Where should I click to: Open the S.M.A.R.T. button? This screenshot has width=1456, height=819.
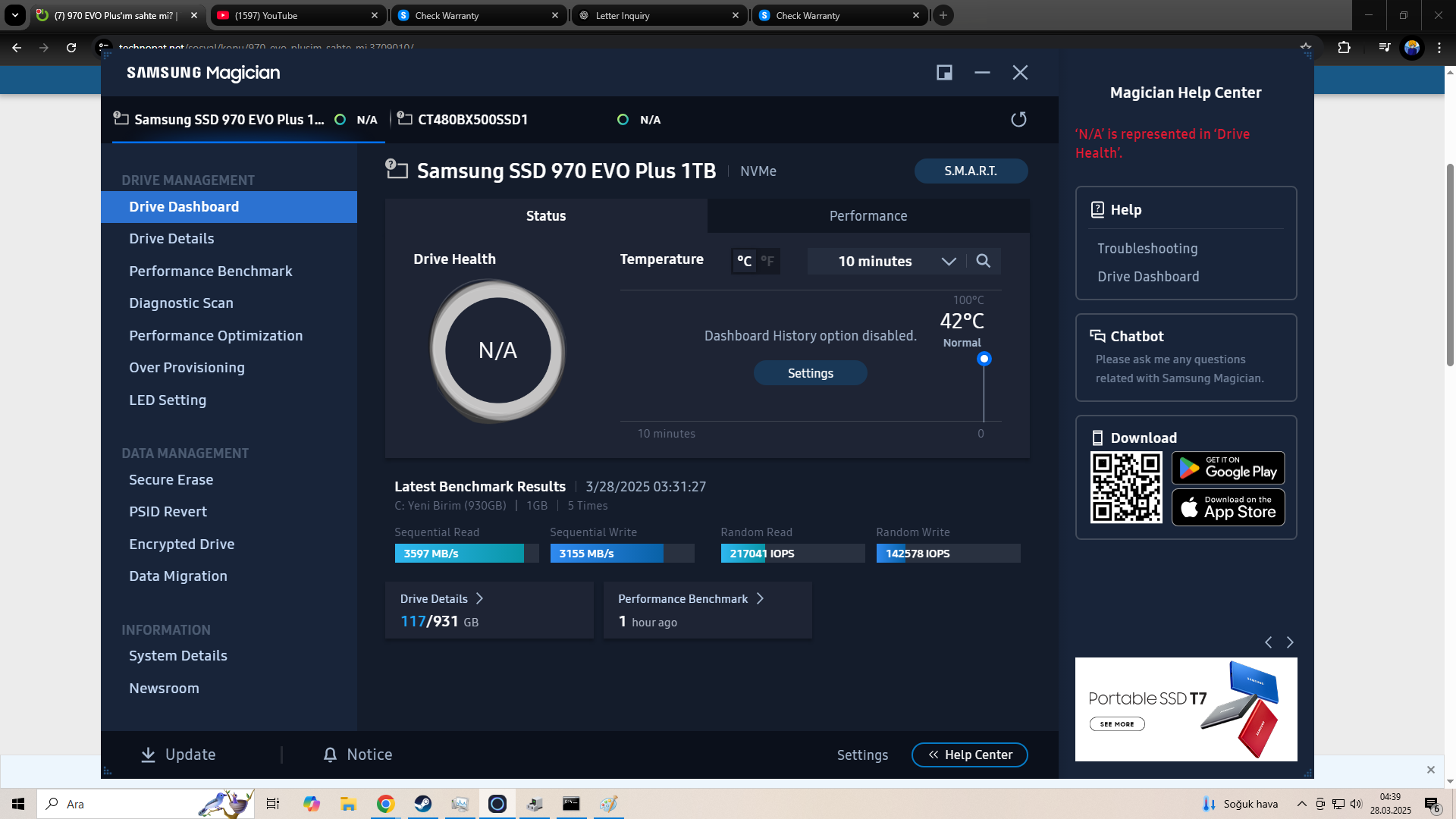click(x=970, y=171)
